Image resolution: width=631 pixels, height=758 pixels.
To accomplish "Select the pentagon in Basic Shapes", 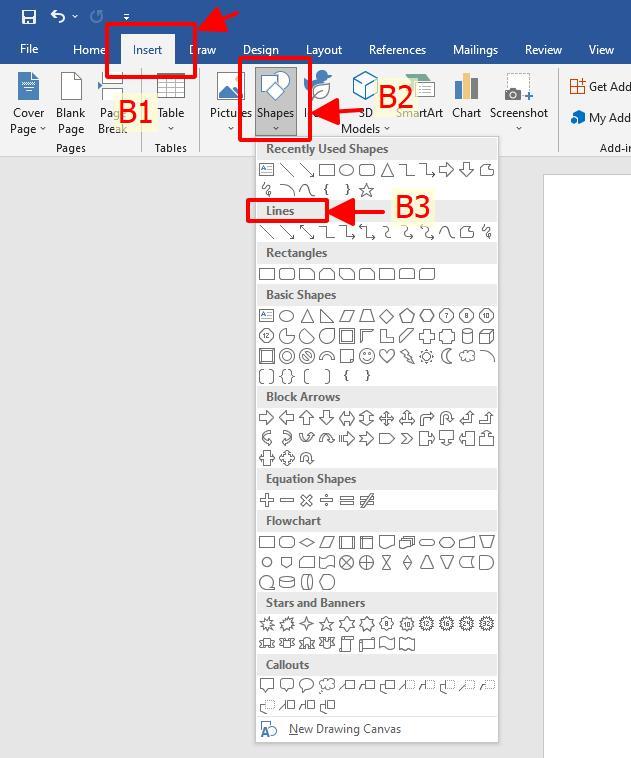I will click(407, 316).
